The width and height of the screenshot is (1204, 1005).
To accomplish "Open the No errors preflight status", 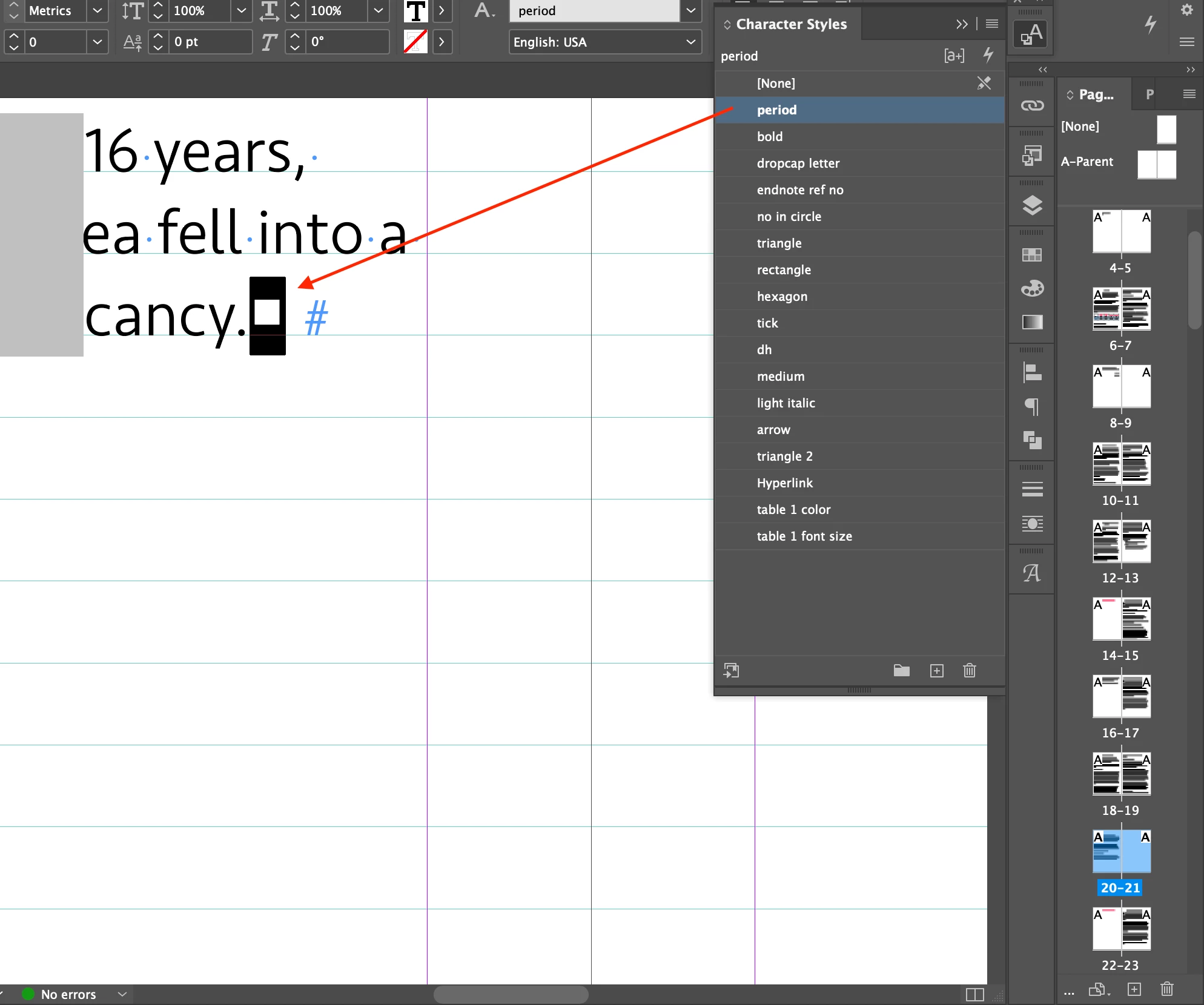I will click(x=68, y=994).
